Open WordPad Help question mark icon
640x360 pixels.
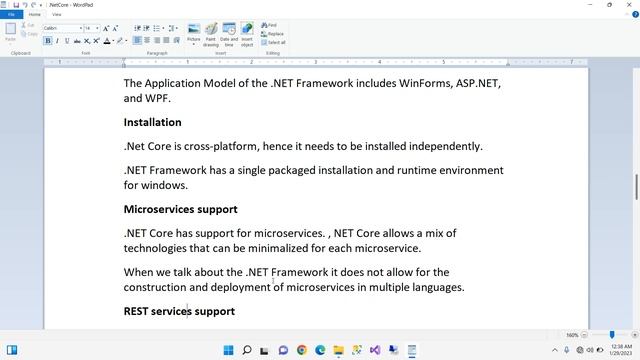click(635, 14)
